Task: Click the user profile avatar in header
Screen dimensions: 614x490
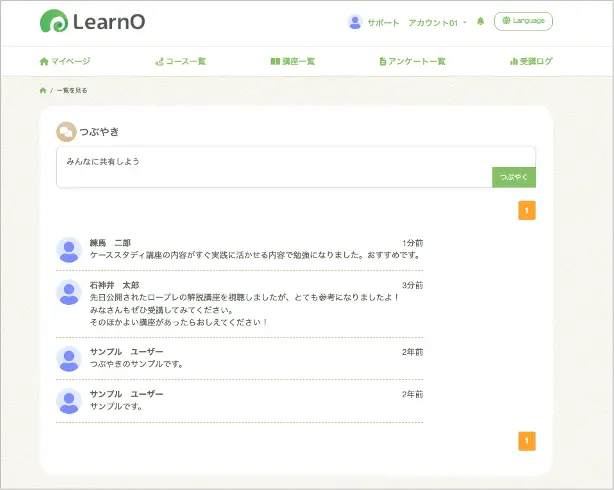Action: (354, 22)
